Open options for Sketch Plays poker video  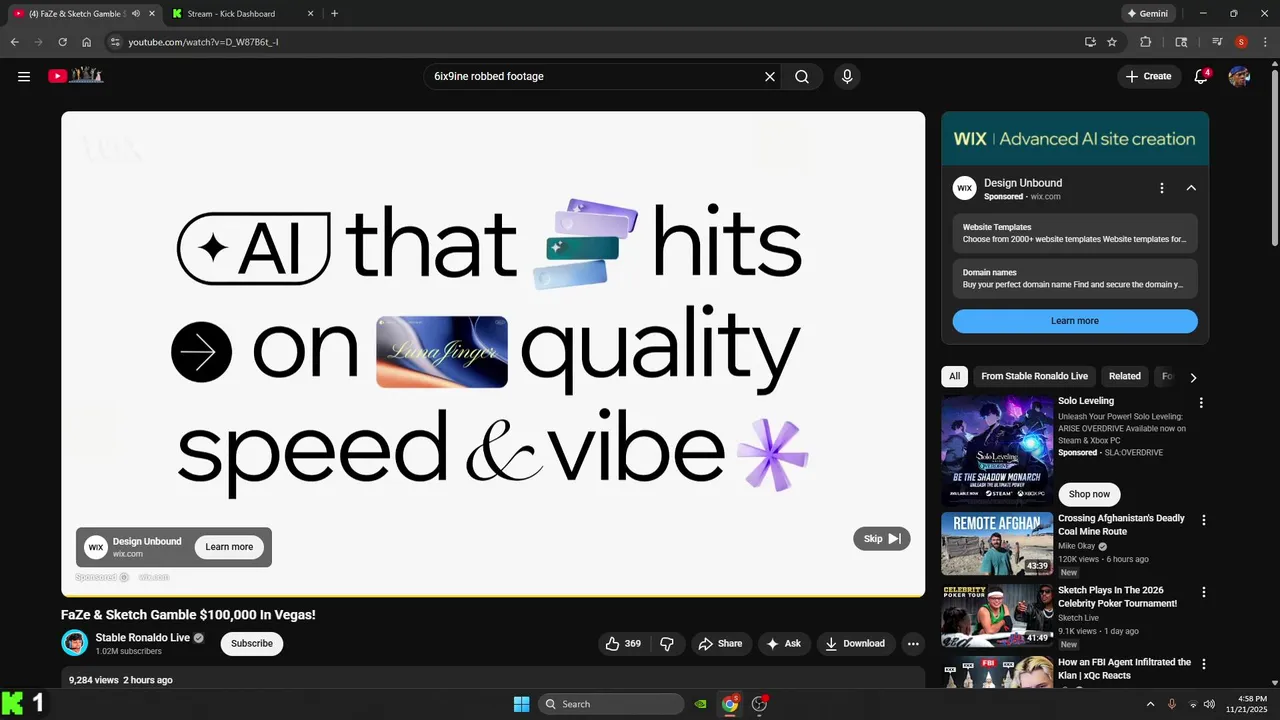tap(1204, 592)
